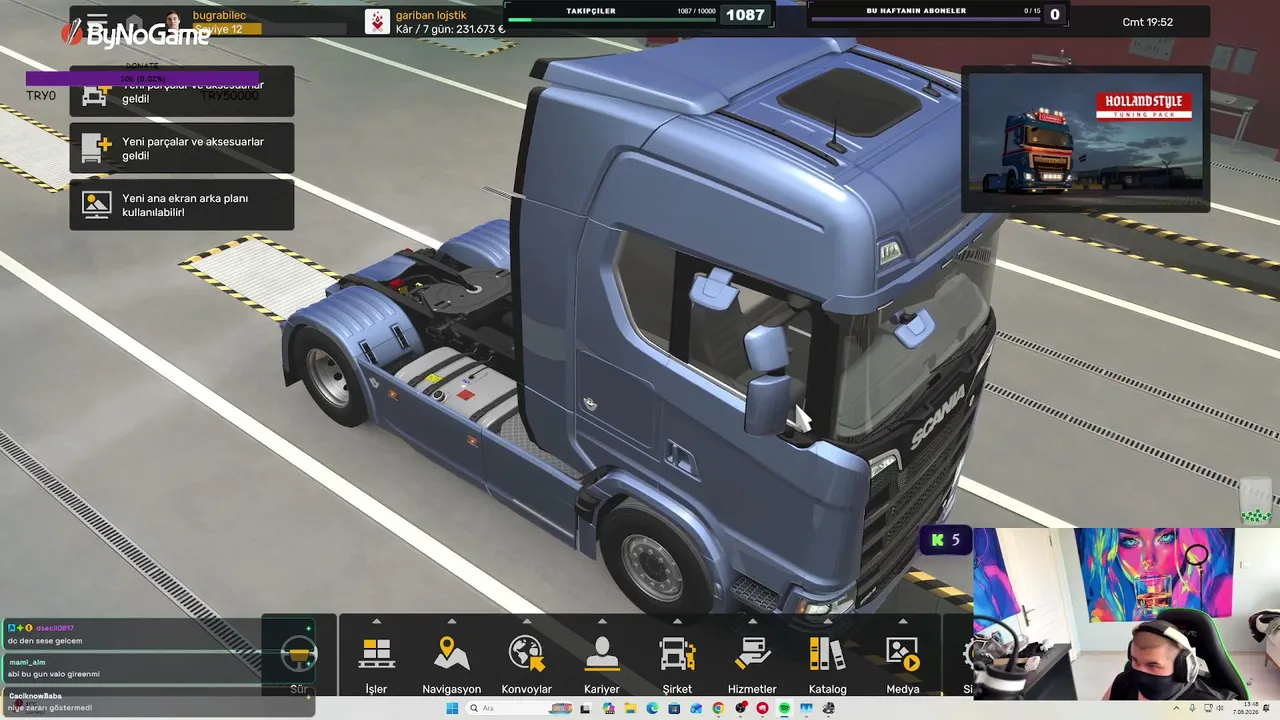
Task: Open the Windows Start button
Action: click(452, 708)
